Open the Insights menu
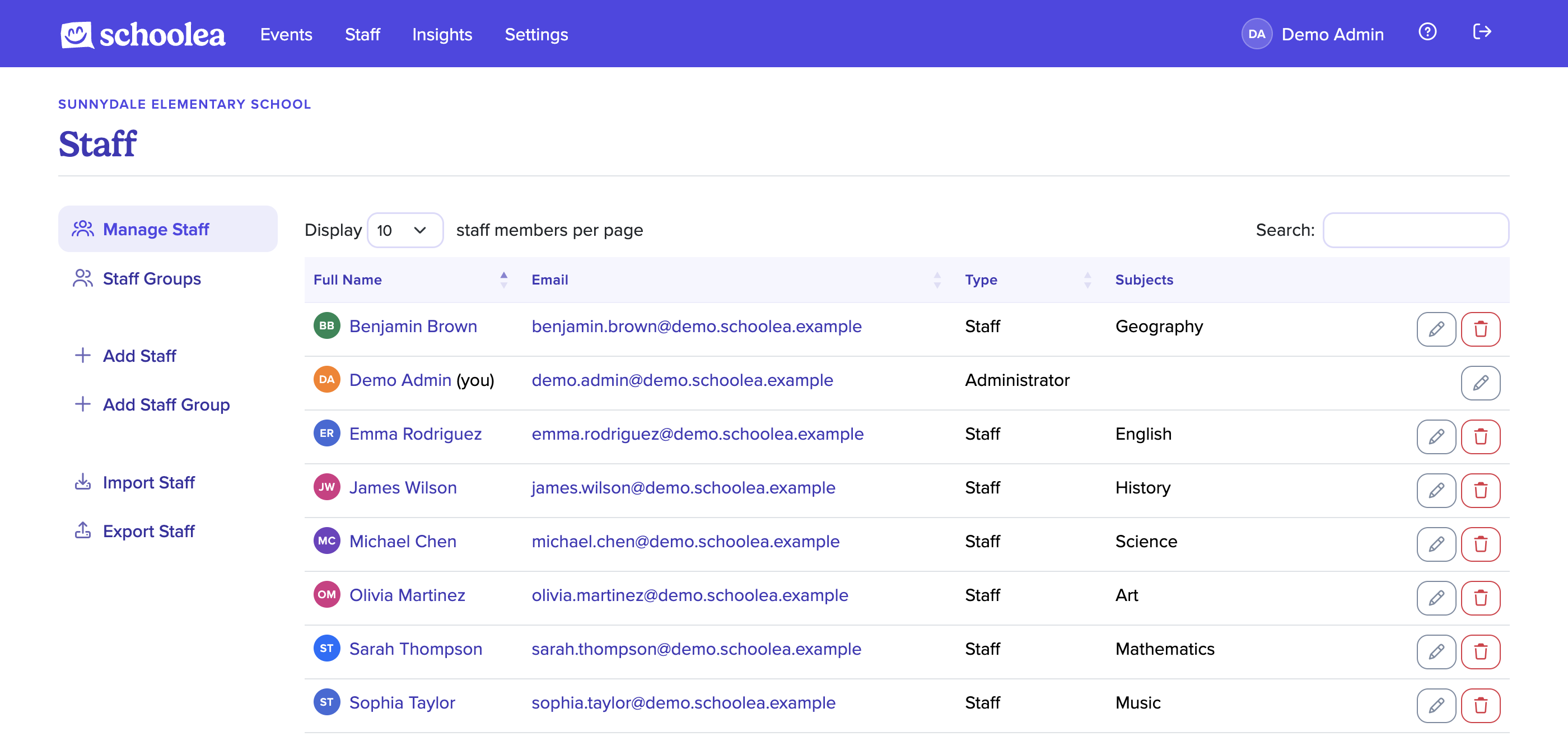The width and height of the screenshot is (1568, 736). (442, 35)
